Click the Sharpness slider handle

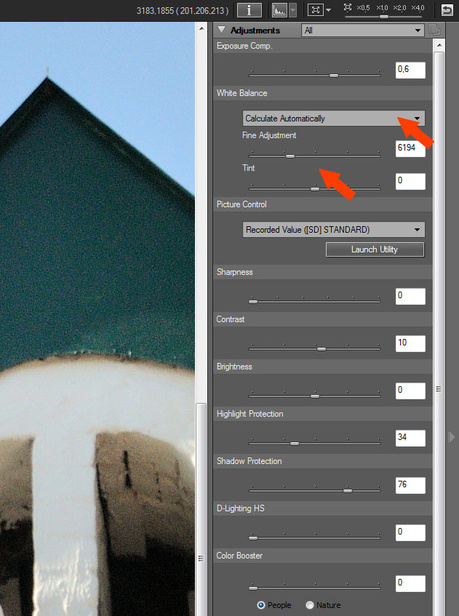(x=253, y=301)
